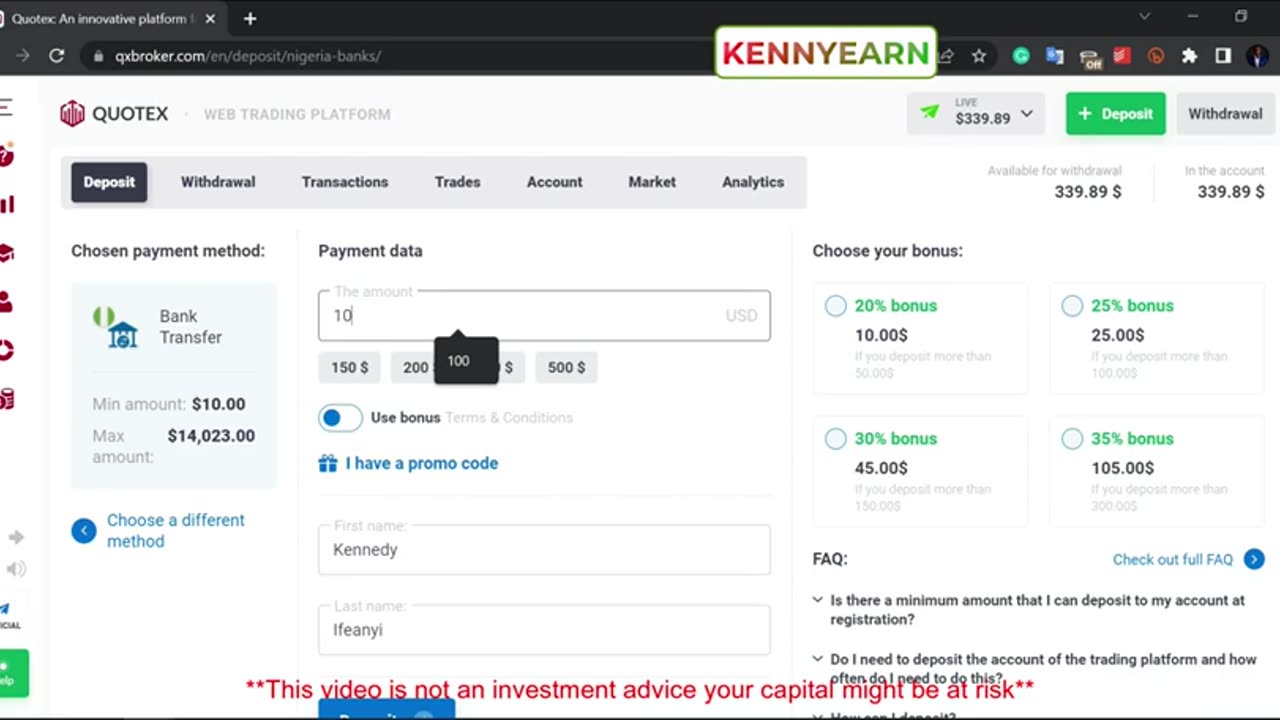Open the sidebar graduation cap education icon
The image size is (1280, 720).
tap(7, 253)
